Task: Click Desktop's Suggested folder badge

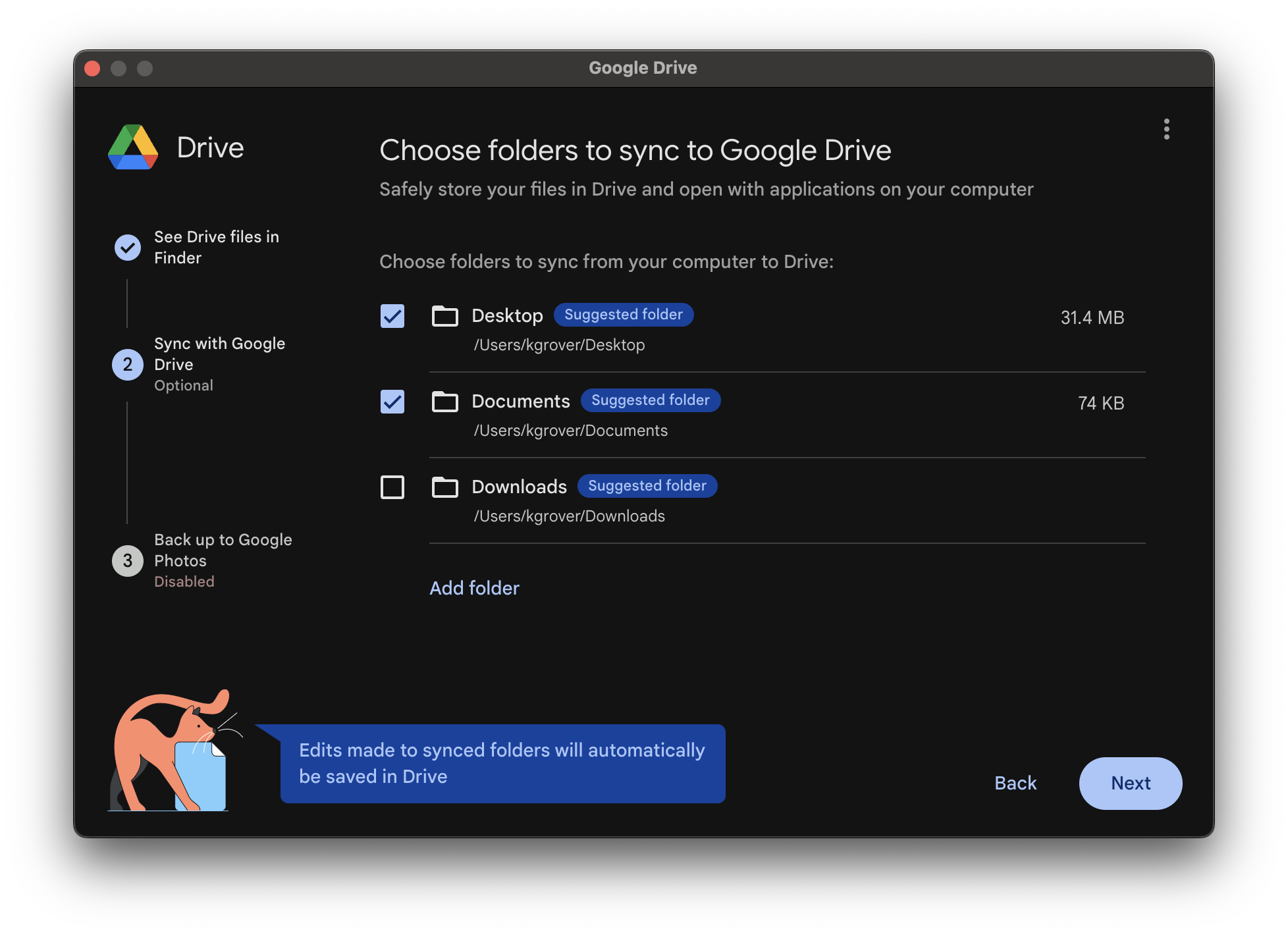Action: 623,315
